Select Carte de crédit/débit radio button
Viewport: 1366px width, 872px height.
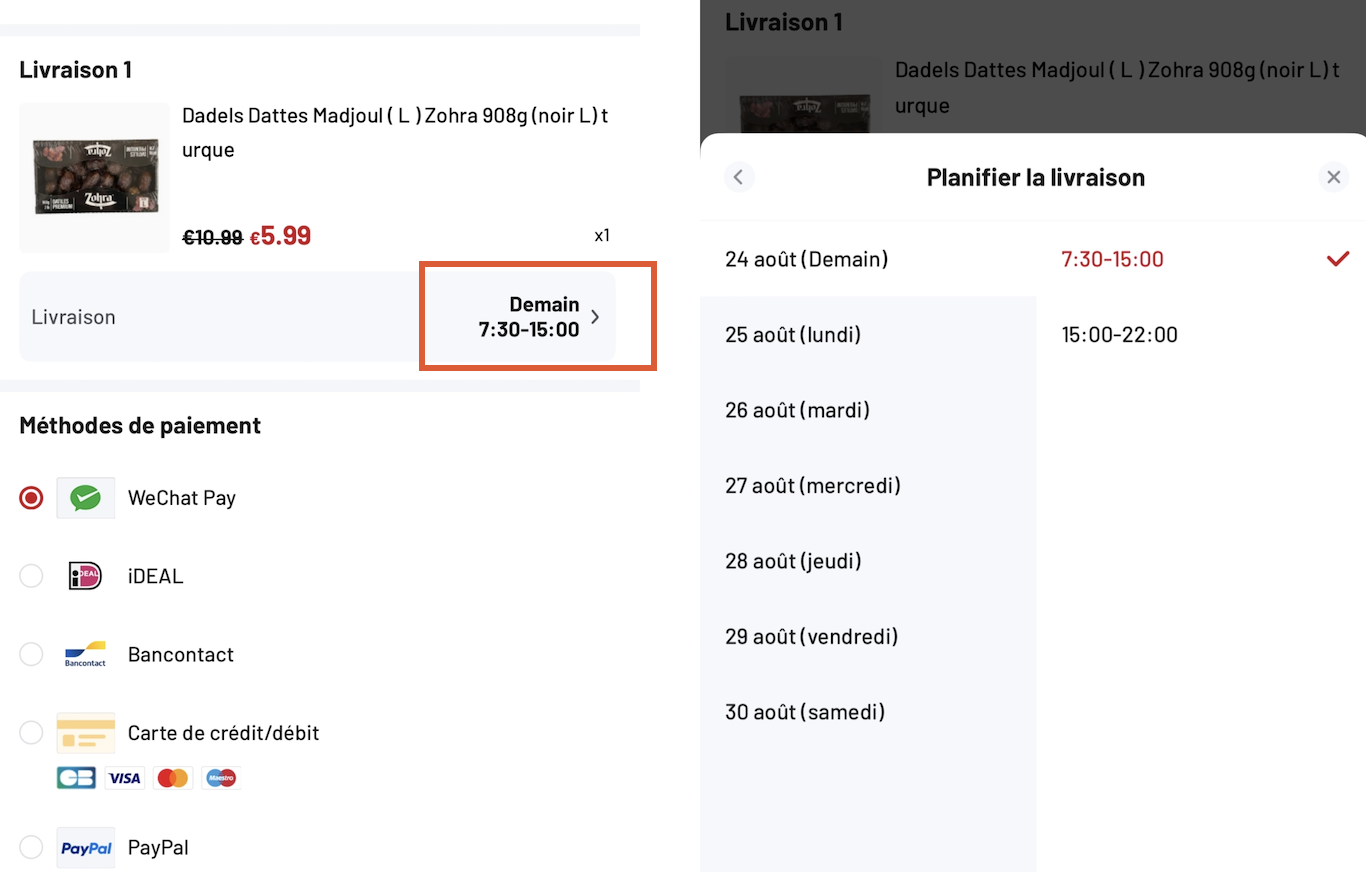31,733
